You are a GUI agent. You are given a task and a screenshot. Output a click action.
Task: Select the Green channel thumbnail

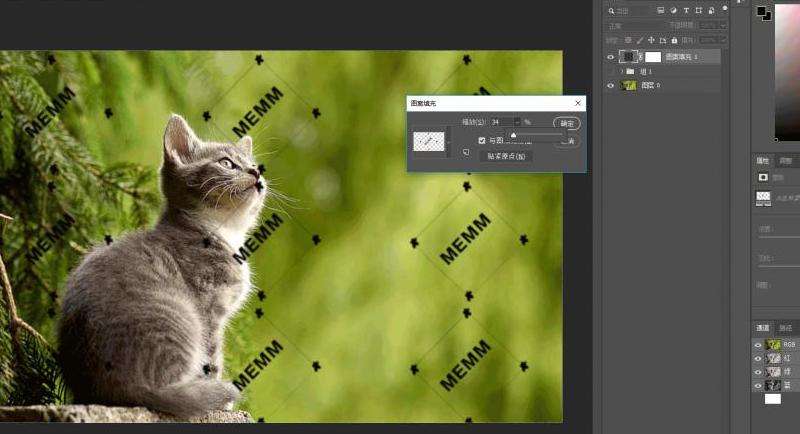pyautogui.click(x=773, y=372)
